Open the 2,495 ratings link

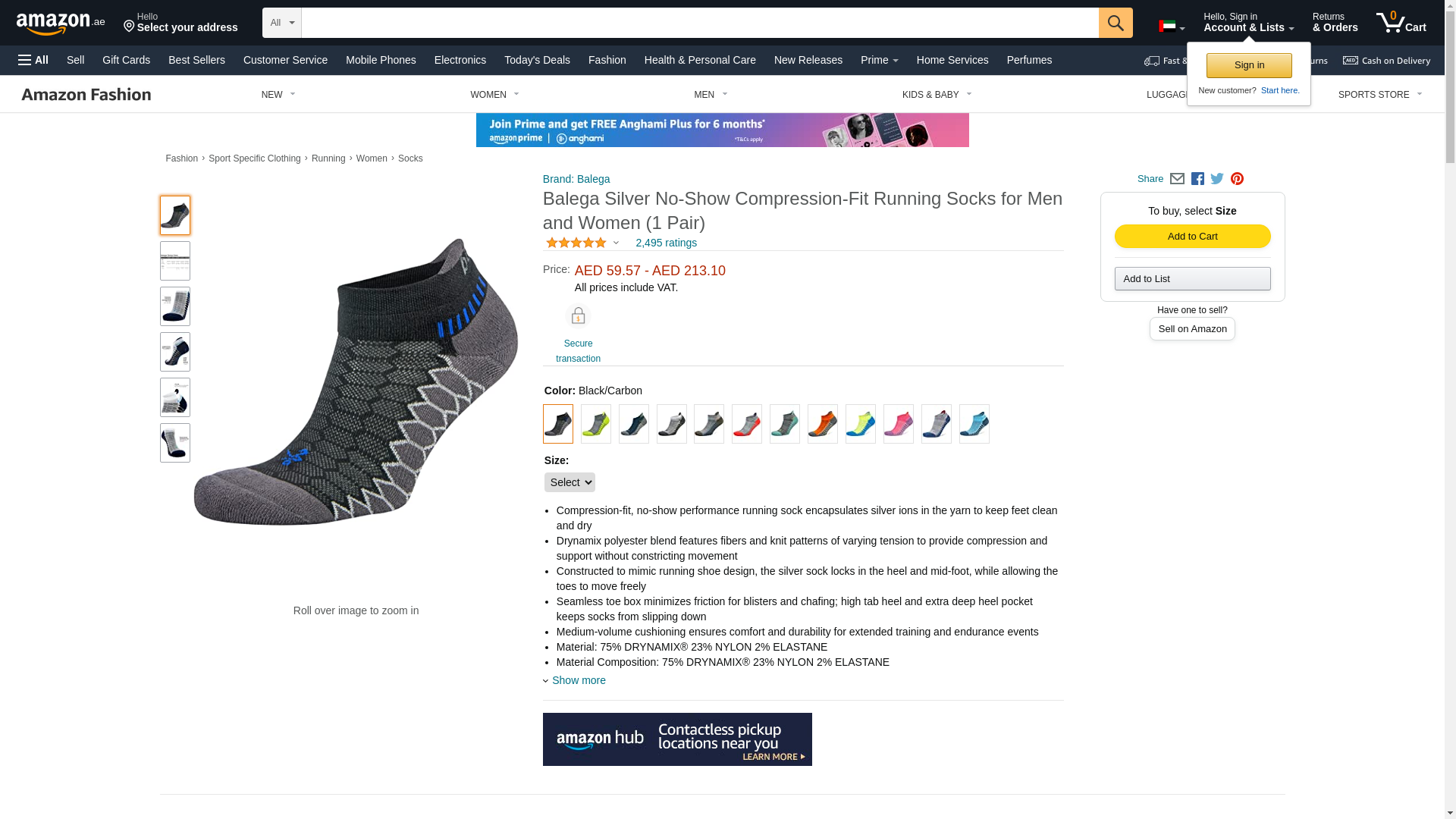point(666,243)
